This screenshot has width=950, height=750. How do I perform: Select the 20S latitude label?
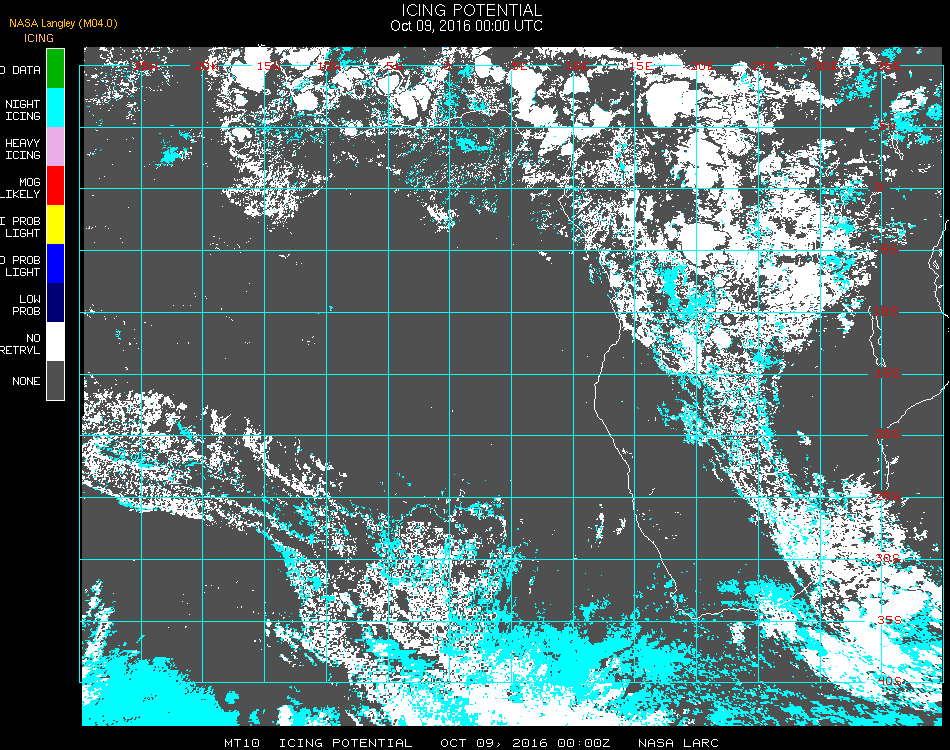(x=888, y=434)
